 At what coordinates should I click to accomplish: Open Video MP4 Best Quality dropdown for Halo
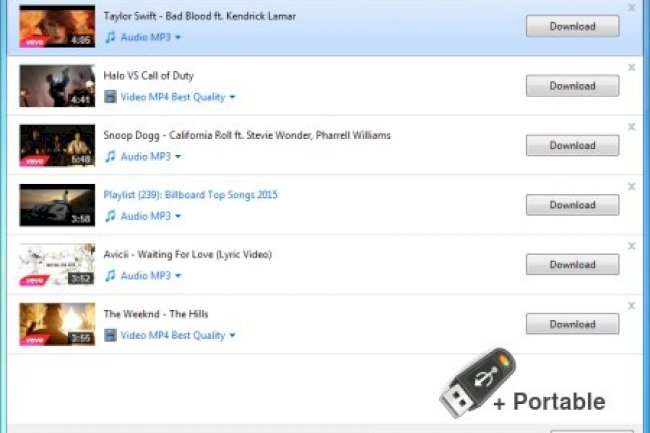coord(232,97)
